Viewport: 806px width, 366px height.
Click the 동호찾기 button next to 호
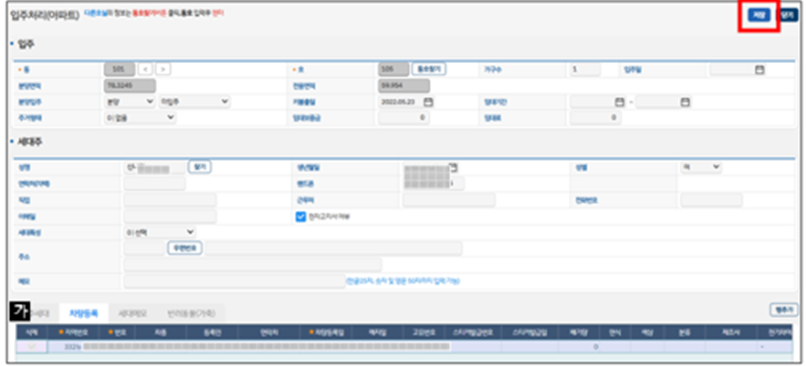(x=429, y=69)
